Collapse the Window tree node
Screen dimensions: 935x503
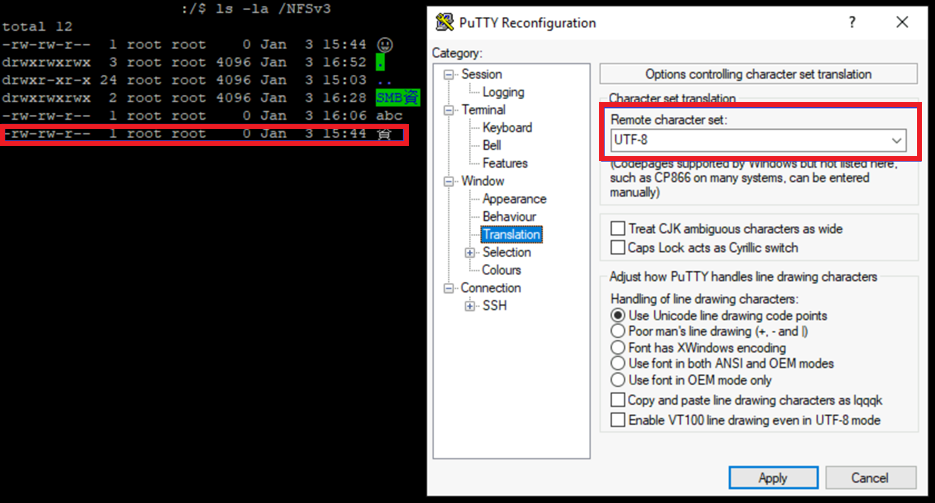click(448, 181)
